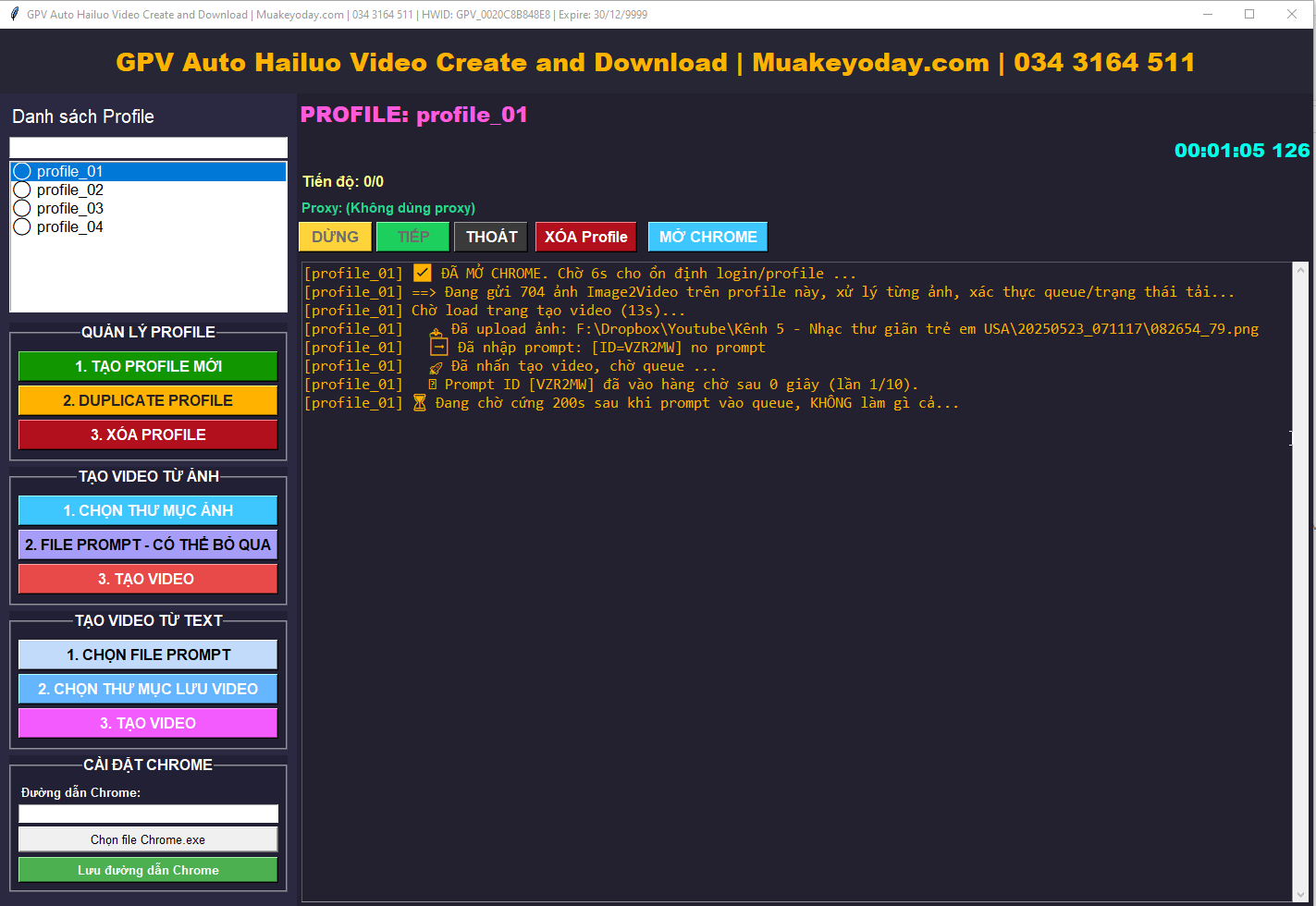This screenshot has width=1316, height=906.
Task: Select the profile_03 radio button
Action: click(22, 208)
